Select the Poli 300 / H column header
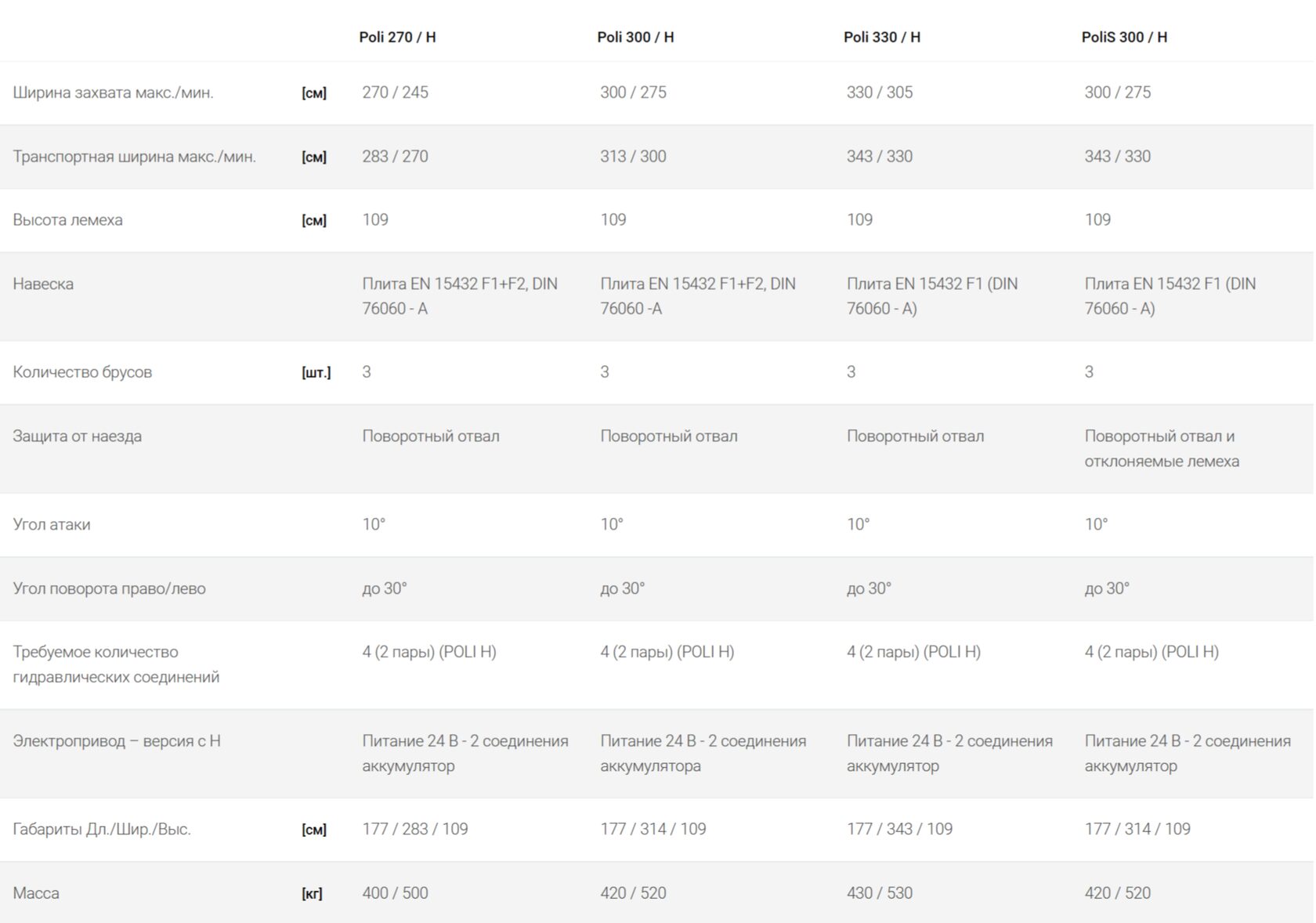This screenshot has width=1316, height=923. [635, 37]
